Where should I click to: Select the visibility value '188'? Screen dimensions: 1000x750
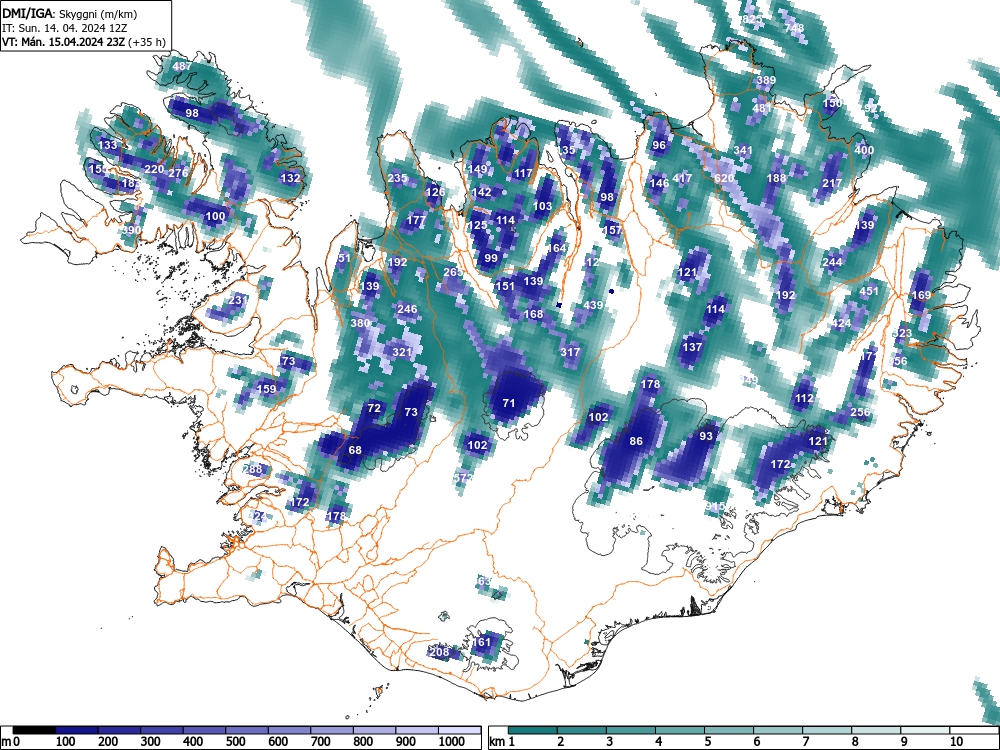[776, 178]
